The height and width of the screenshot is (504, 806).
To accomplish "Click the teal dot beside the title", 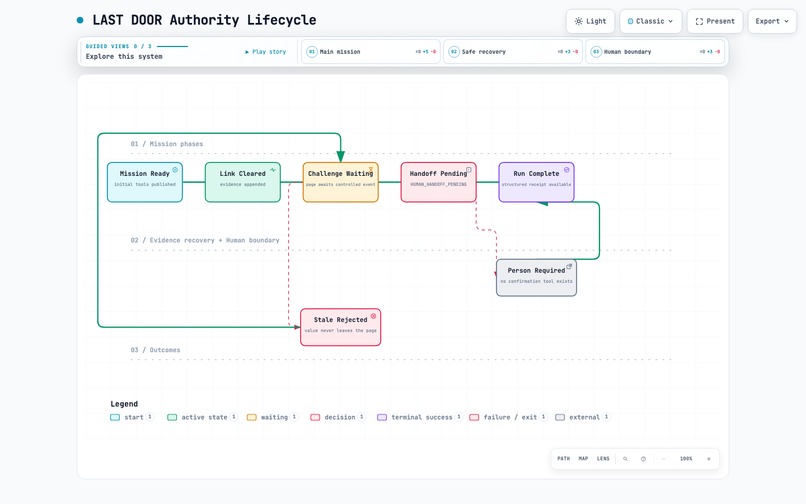I will pos(80,20).
